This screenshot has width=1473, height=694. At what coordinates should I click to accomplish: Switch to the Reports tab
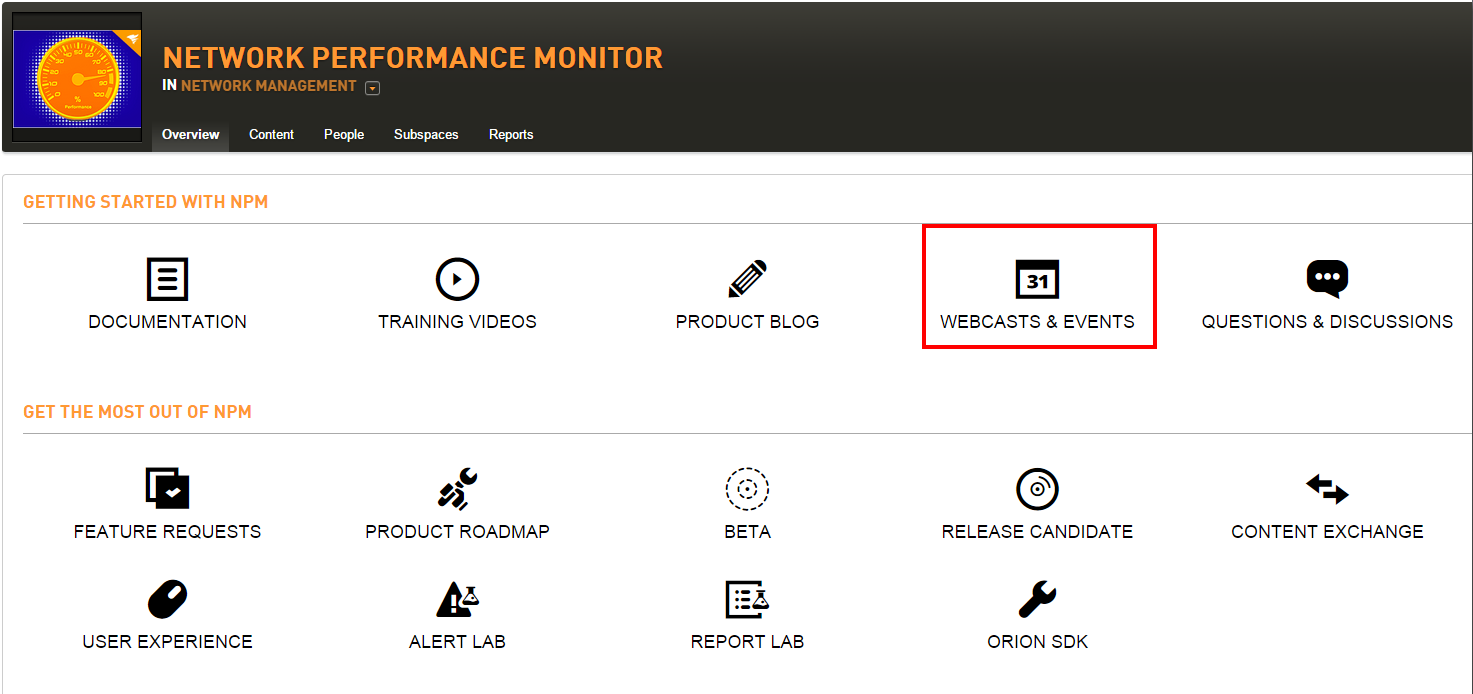[x=511, y=134]
